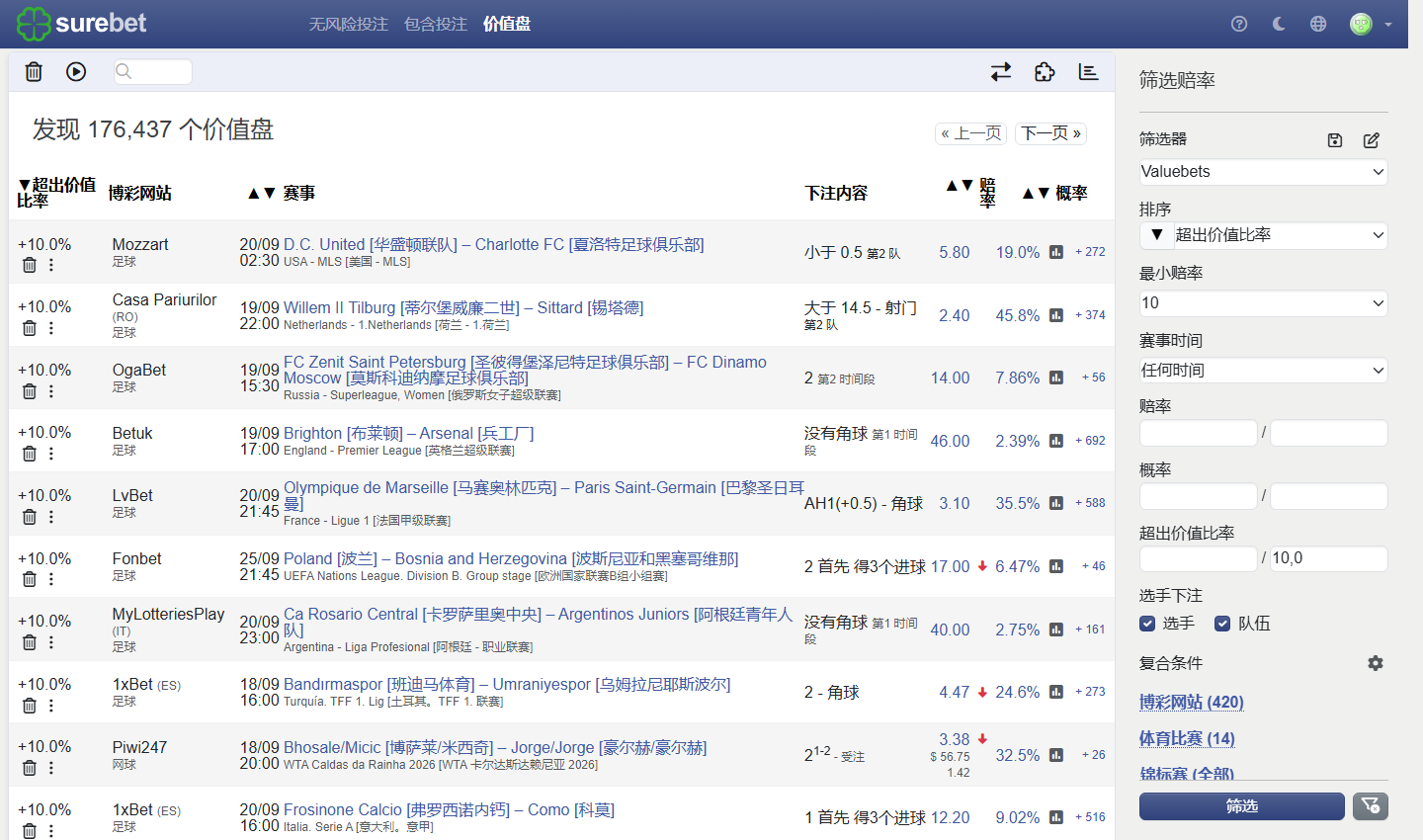
Task: Toggle the 队伍 checkbox
Action: pos(1222,624)
